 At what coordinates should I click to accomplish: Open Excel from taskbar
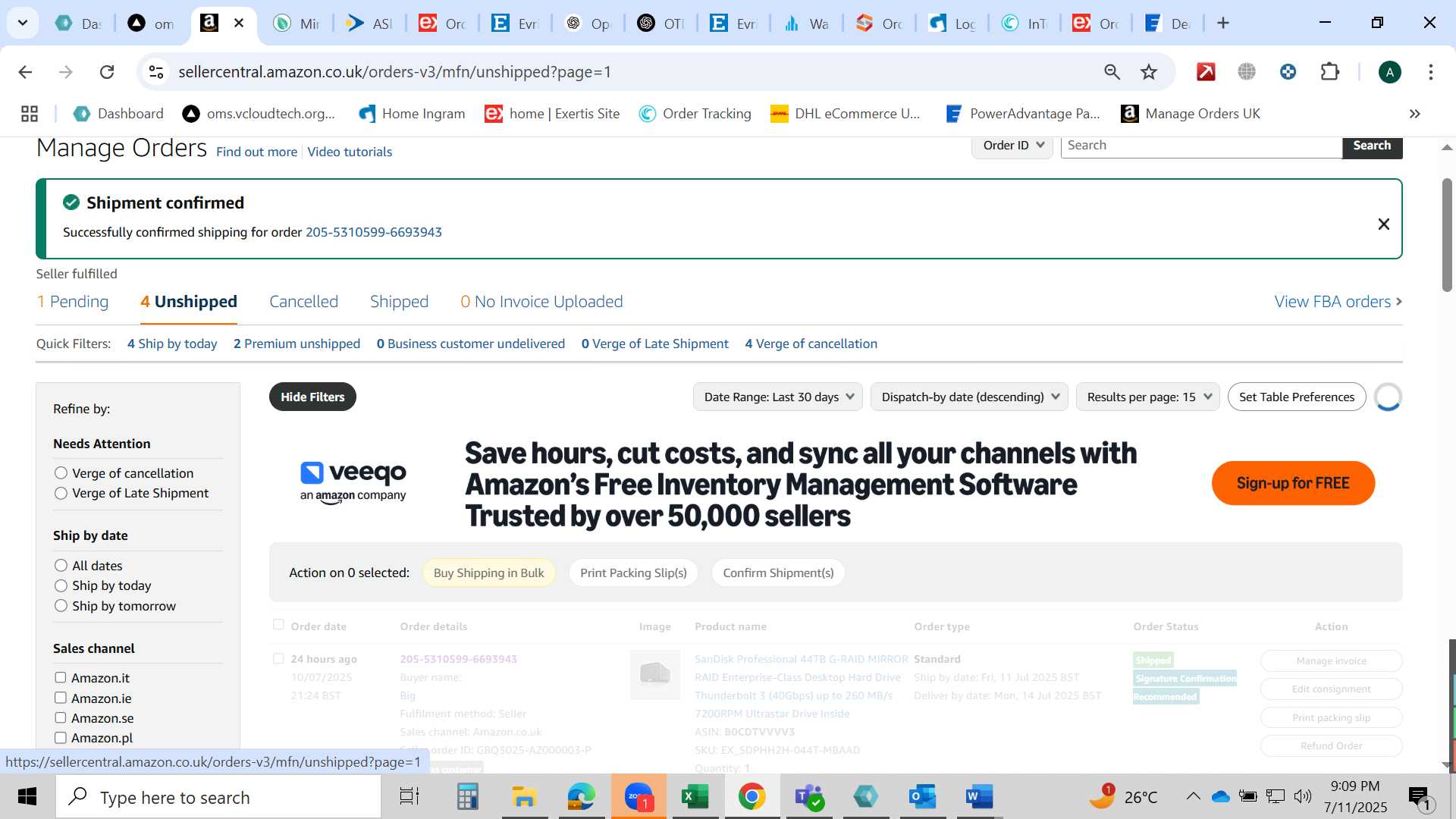pyautogui.click(x=695, y=797)
